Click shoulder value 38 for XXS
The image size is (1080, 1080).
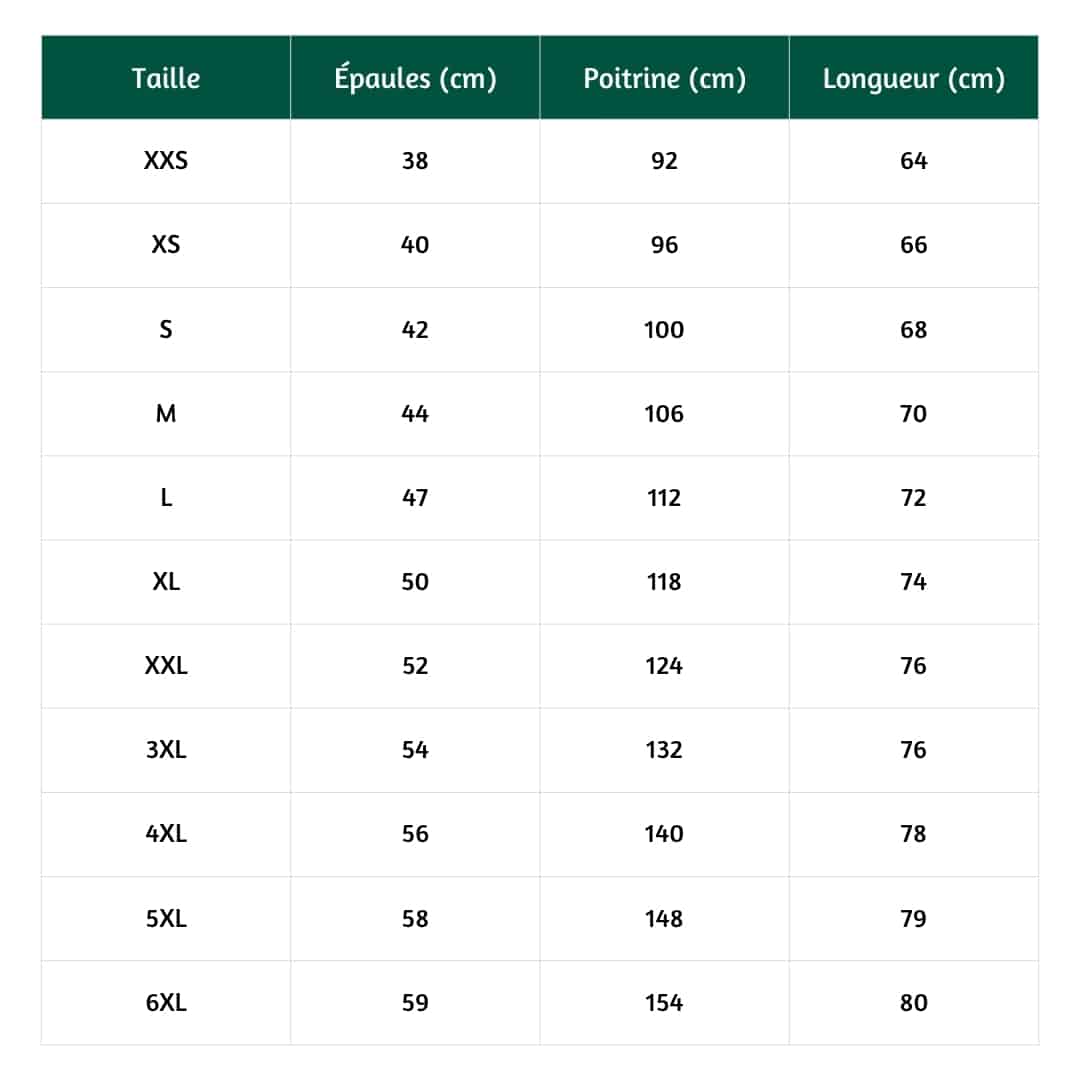pyautogui.click(x=415, y=161)
